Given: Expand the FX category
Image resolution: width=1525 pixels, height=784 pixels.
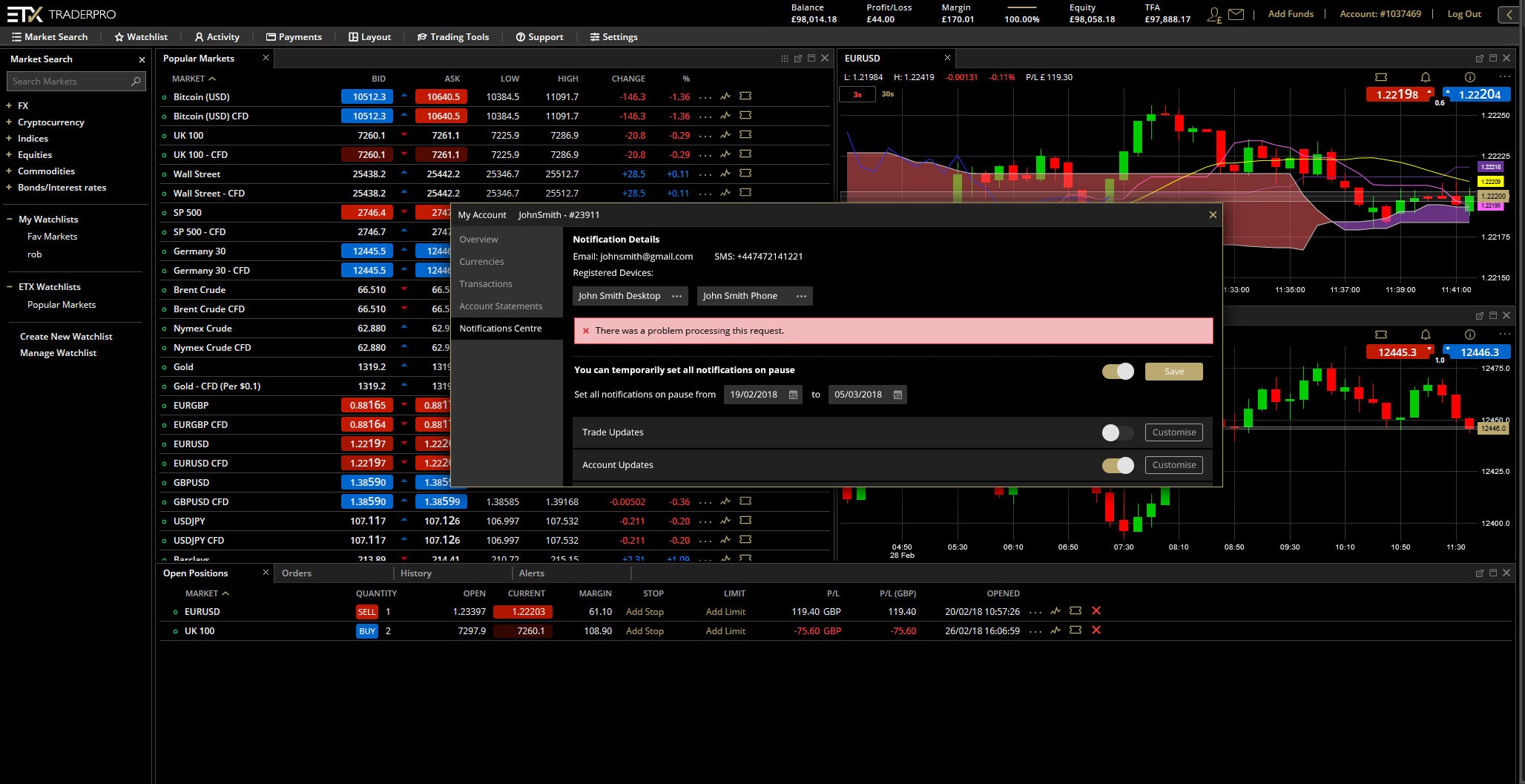Looking at the screenshot, I should click(x=9, y=106).
